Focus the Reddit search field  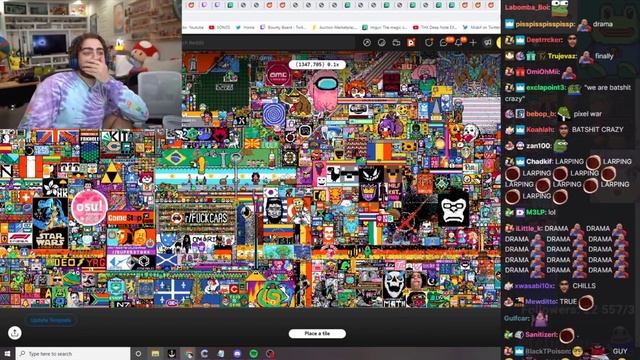[x=269, y=43]
